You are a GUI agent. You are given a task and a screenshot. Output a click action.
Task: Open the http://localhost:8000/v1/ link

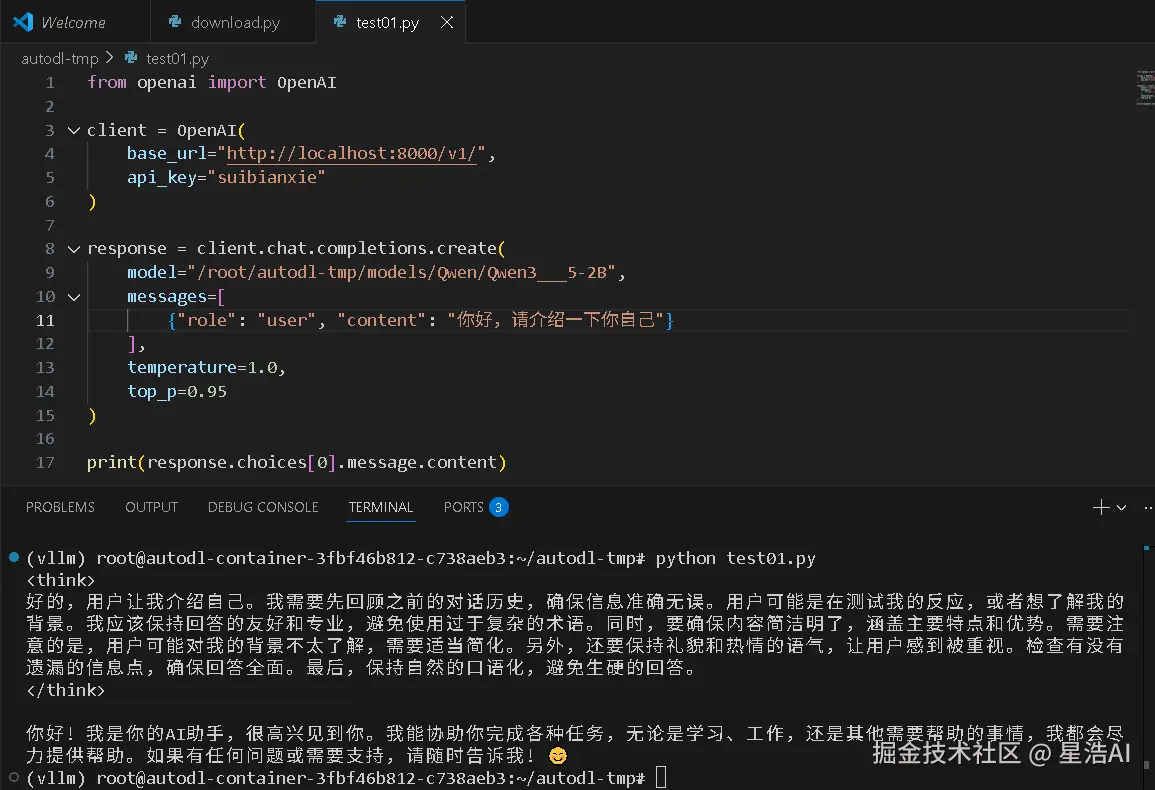(351, 153)
